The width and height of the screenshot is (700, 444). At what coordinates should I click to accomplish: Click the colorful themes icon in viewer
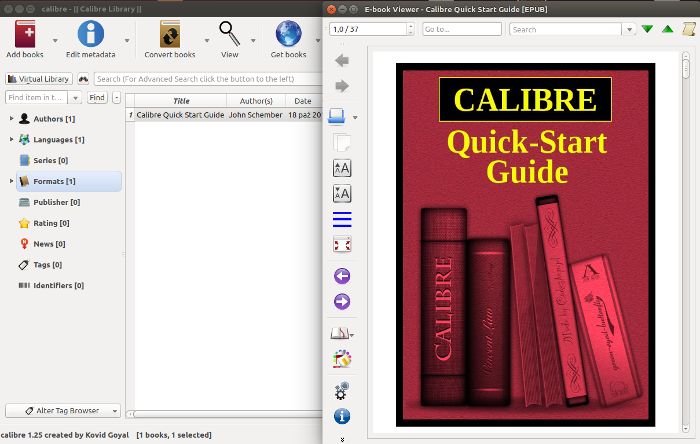point(342,359)
